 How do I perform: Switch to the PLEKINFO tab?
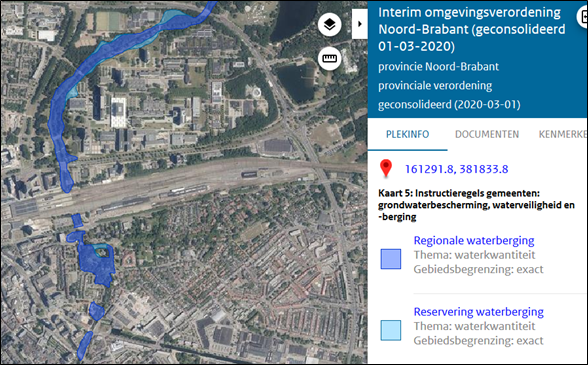coord(408,134)
